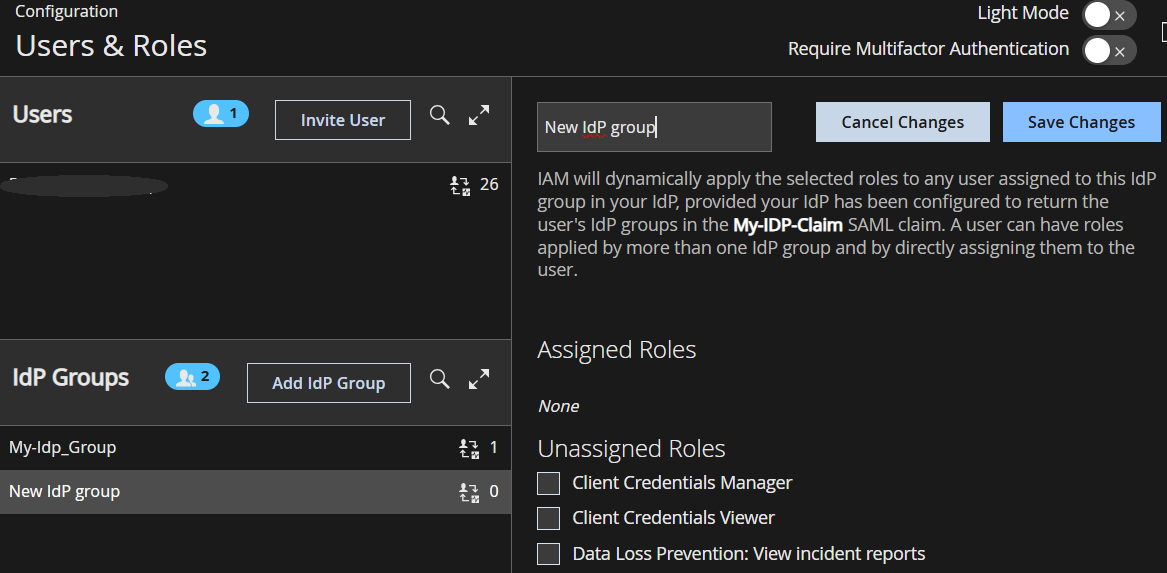This screenshot has width=1167, height=573.
Task: Click the None text under Assigned Roles
Action: (558, 406)
